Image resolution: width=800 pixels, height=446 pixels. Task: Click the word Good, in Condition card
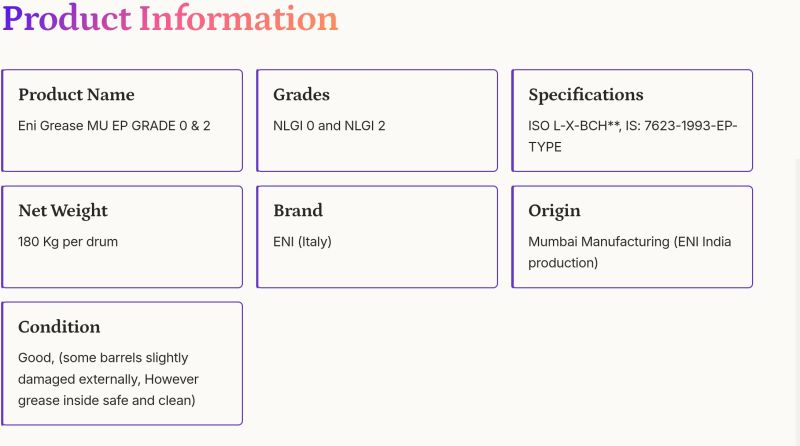pyautogui.click(x=36, y=358)
